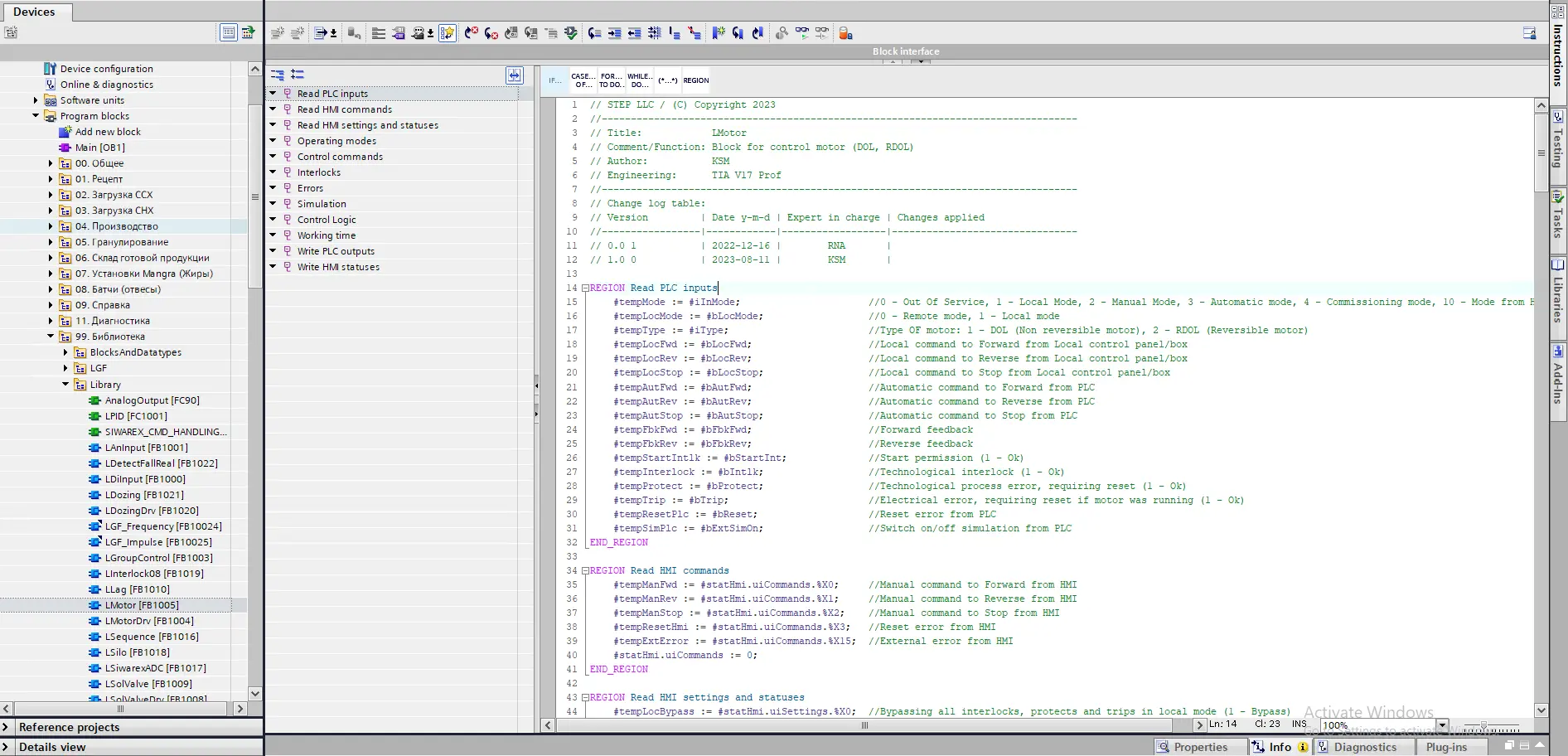
Task: Select AnalogOutput [FC90] block
Action: tap(152, 400)
